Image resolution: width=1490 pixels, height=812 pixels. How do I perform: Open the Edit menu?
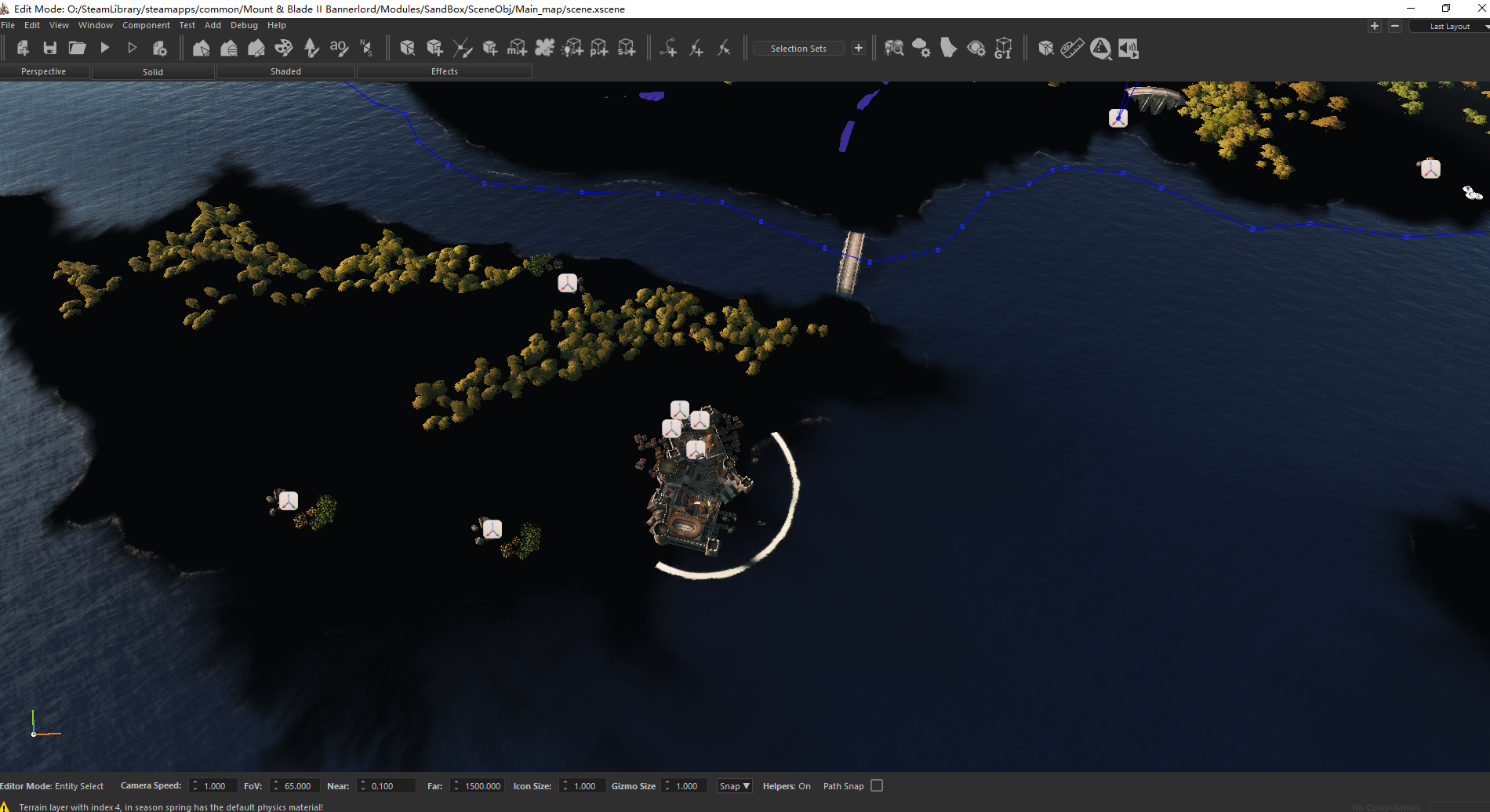point(32,25)
